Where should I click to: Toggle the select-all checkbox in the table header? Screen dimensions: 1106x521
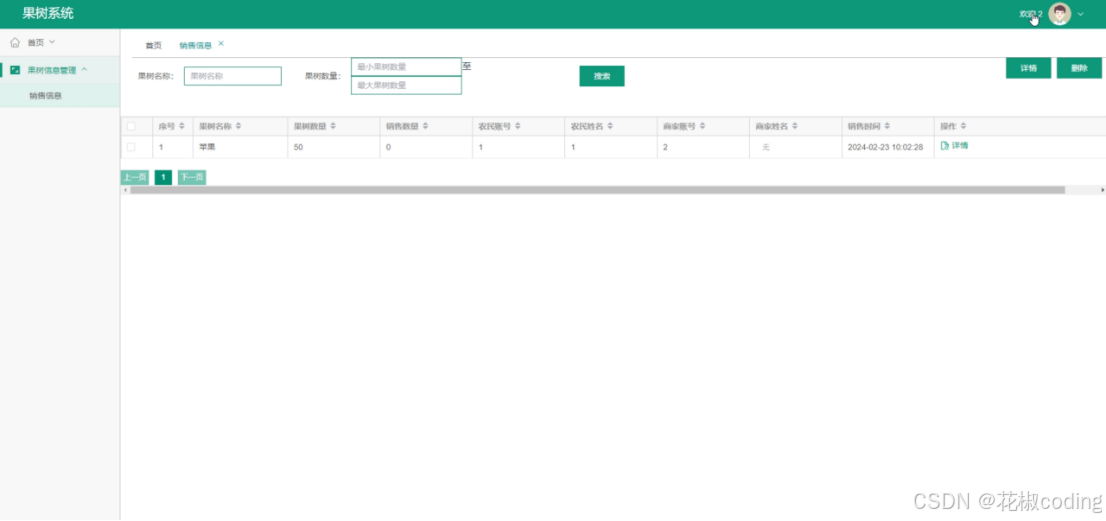click(x=130, y=126)
